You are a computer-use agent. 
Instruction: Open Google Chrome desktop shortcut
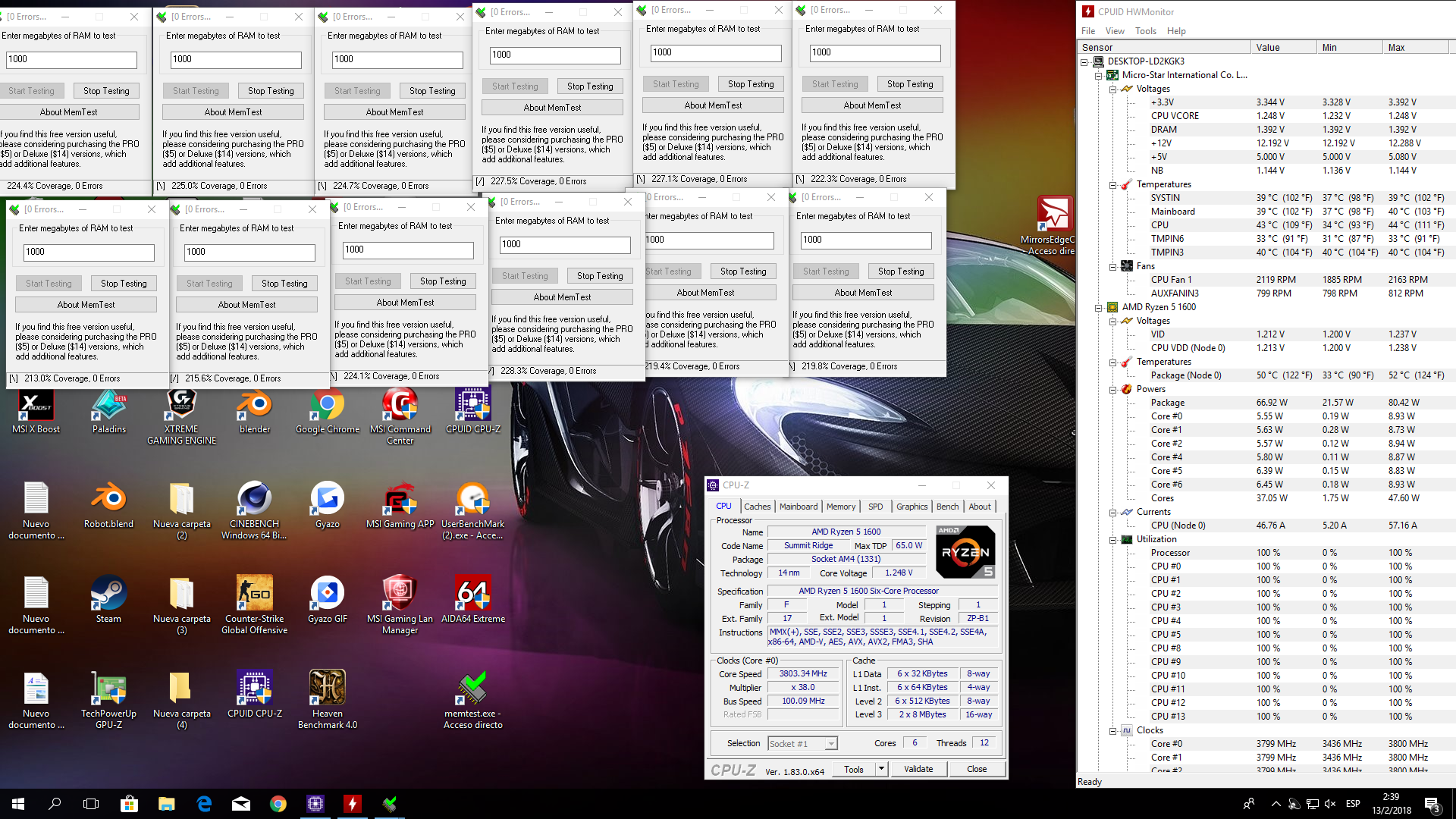[x=328, y=412]
